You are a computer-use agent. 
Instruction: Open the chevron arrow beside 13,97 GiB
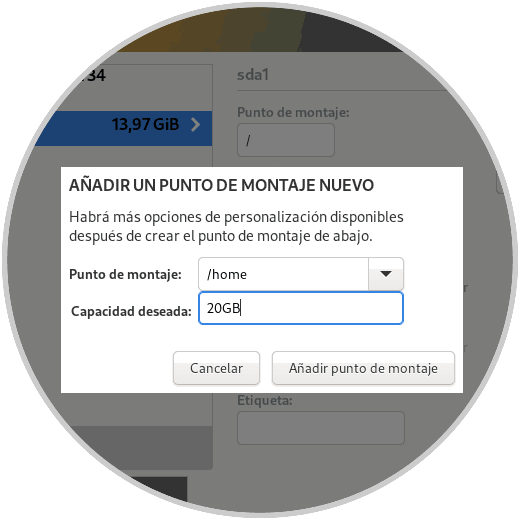pos(195,125)
